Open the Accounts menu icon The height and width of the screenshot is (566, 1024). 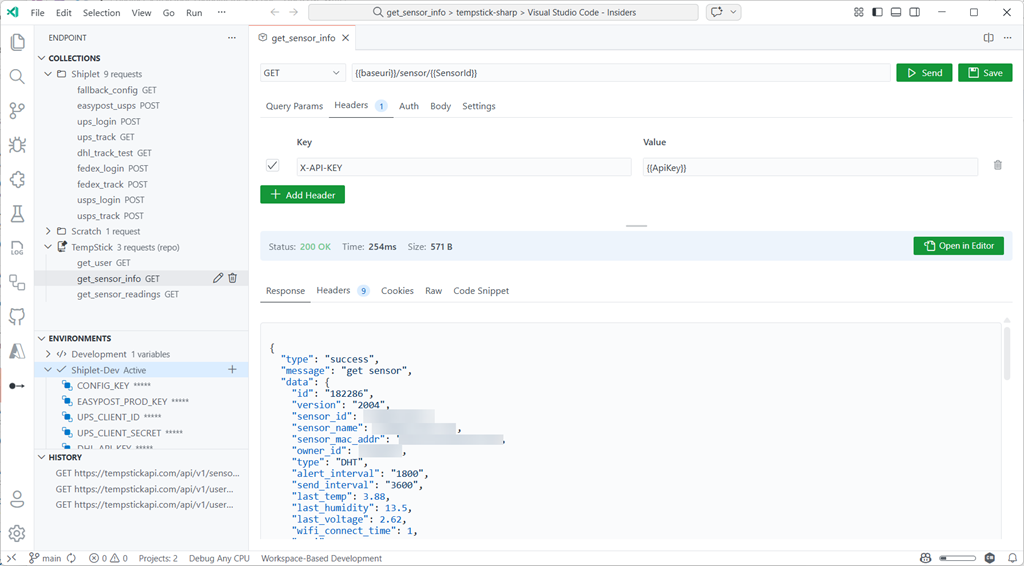[18, 499]
